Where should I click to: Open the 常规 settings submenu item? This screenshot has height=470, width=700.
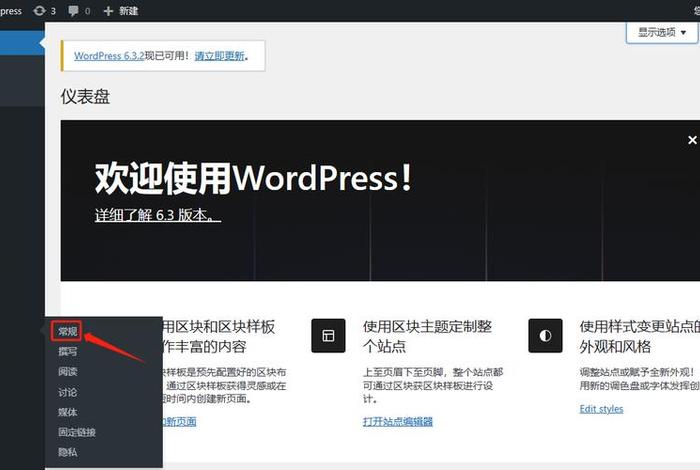(x=67, y=331)
